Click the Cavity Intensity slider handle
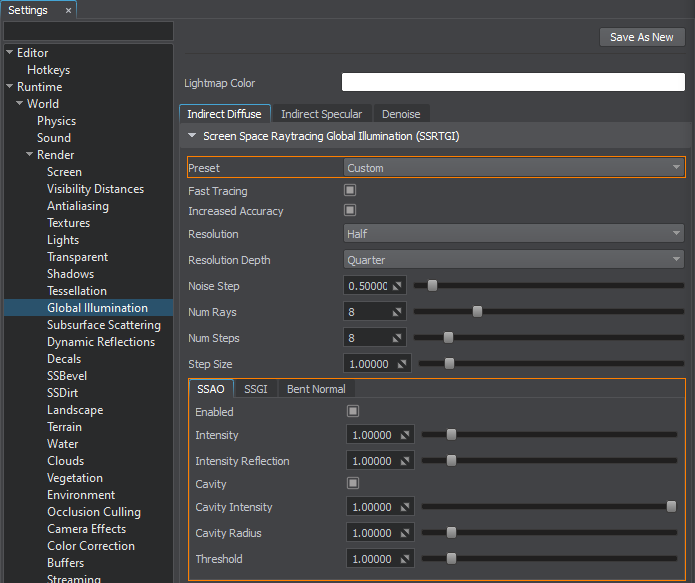The image size is (695, 583). (671, 507)
